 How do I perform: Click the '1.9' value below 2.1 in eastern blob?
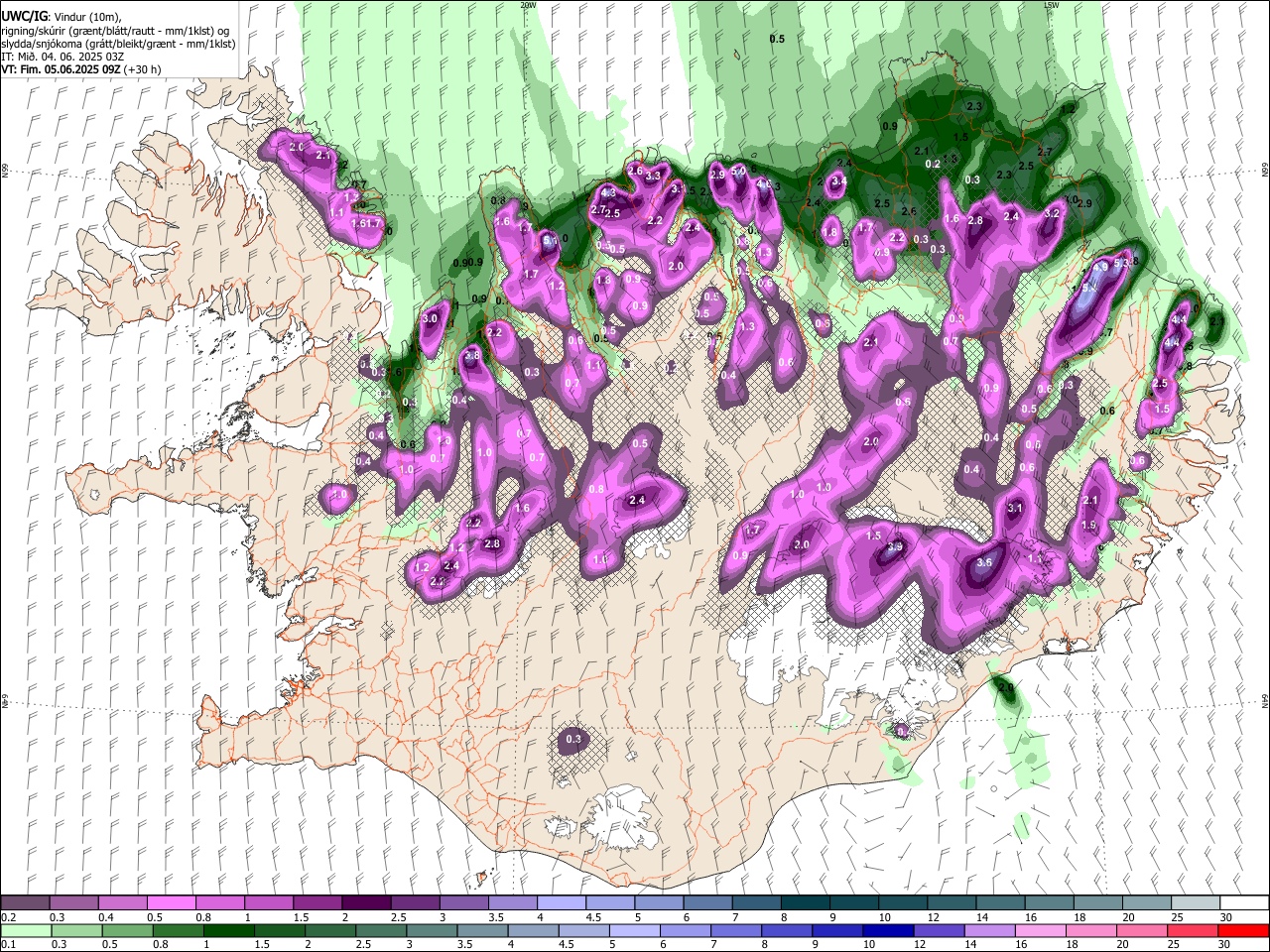click(x=1088, y=526)
